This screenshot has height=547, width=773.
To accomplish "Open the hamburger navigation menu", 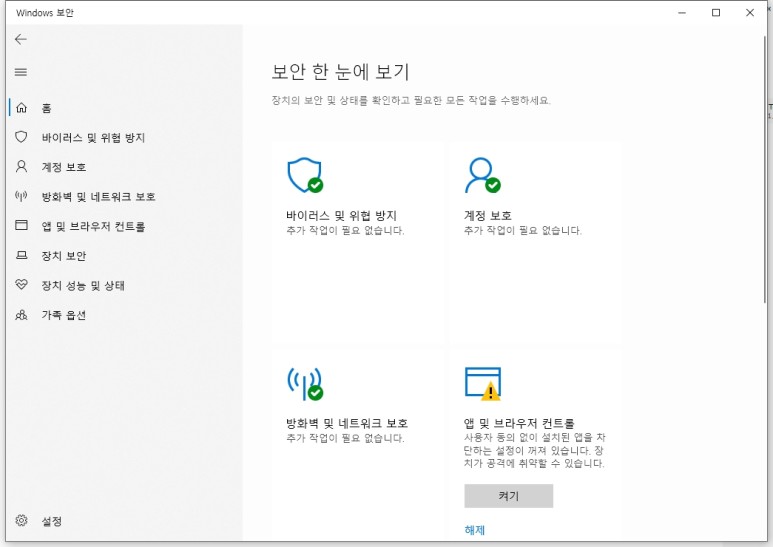I will [x=21, y=72].
